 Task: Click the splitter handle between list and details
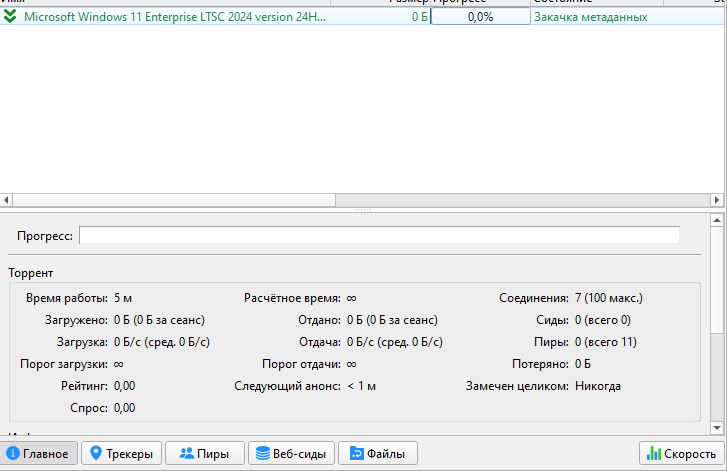click(x=363, y=210)
